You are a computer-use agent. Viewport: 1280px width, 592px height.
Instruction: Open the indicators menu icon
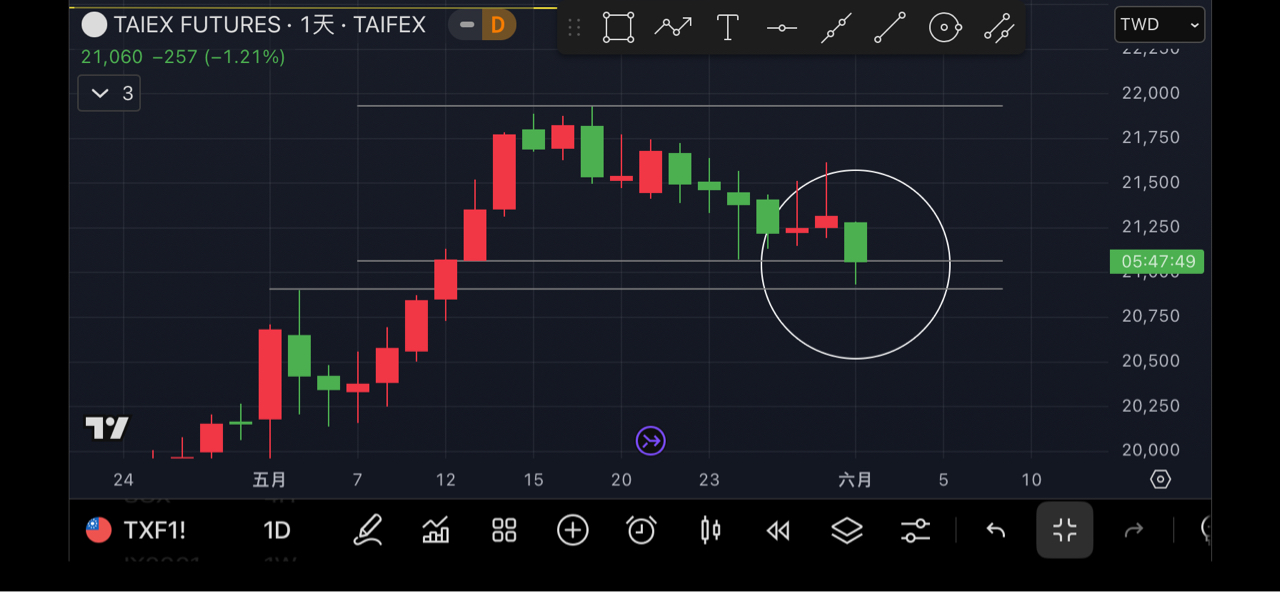pyautogui.click(x=436, y=530)
